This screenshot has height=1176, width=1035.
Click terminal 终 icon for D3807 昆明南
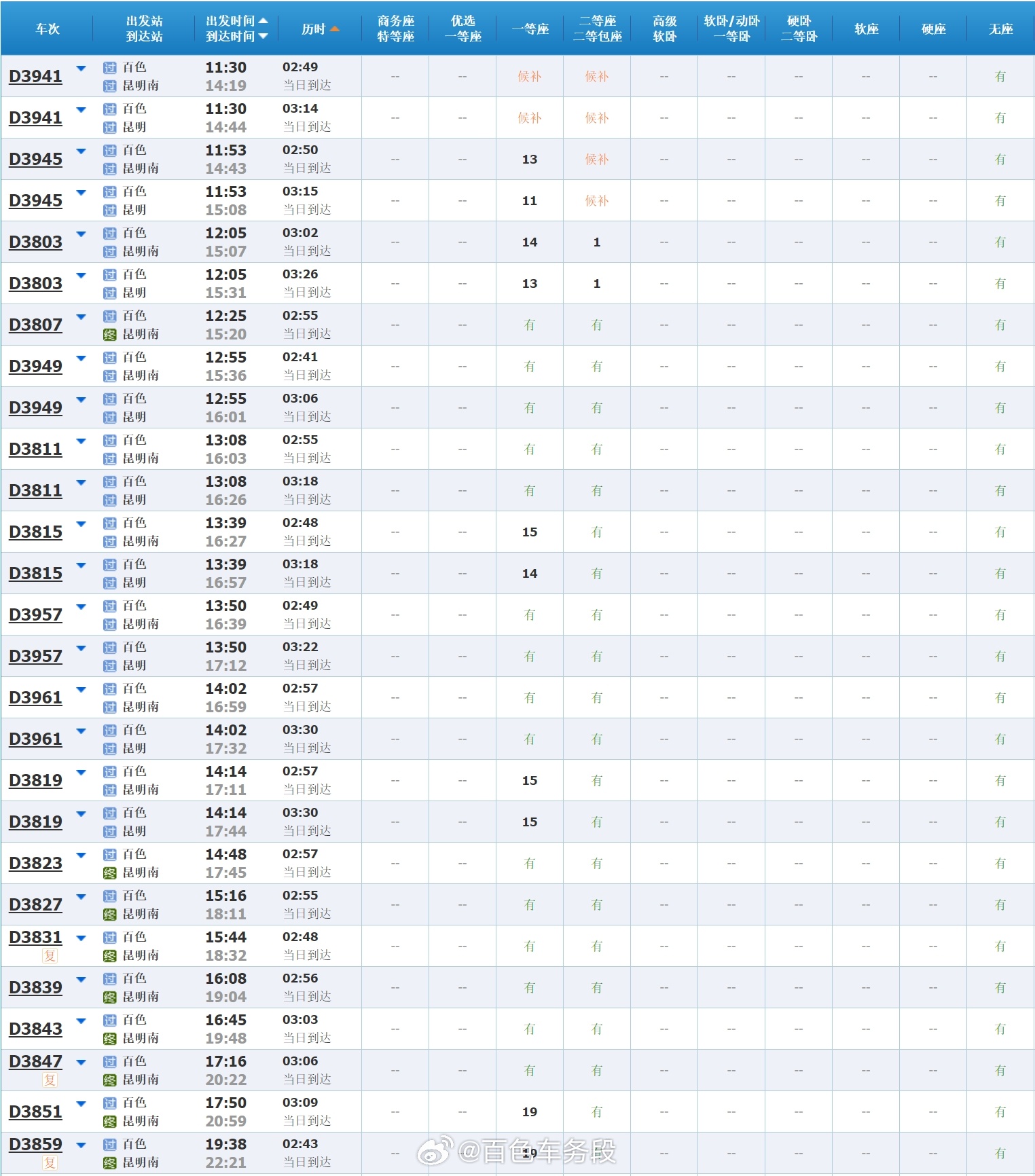point(110,335)
